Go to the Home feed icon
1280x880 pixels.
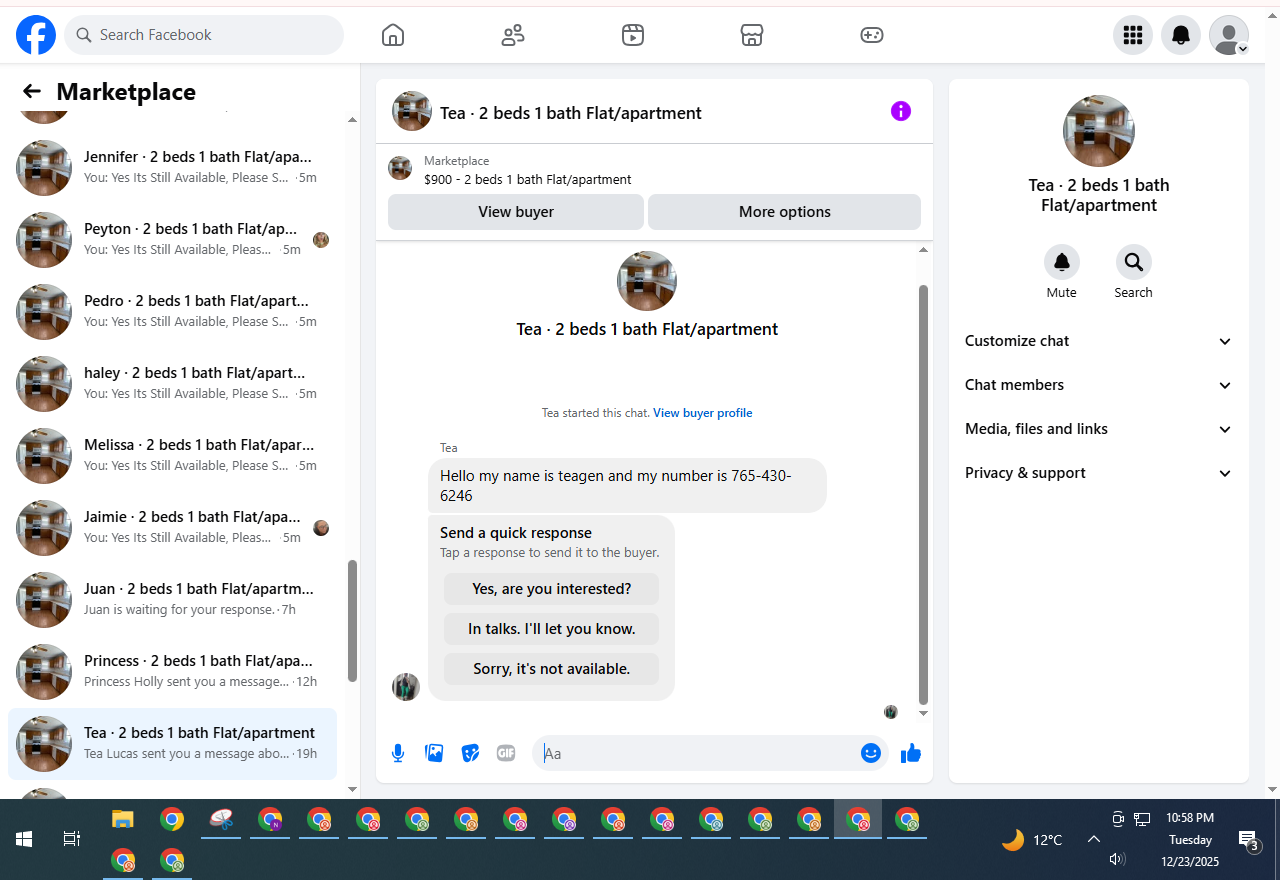(393, 35)
